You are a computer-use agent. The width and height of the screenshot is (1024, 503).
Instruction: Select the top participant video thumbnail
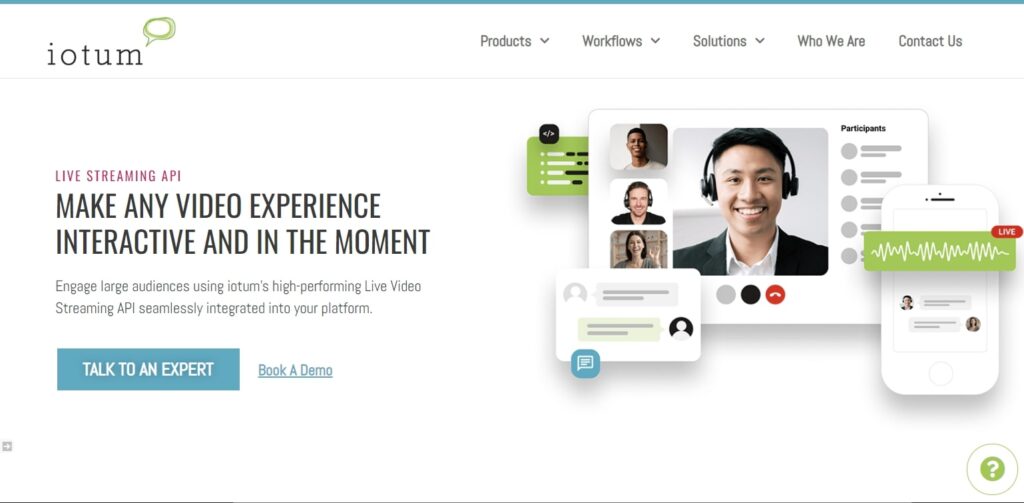[x=639, y=147]
